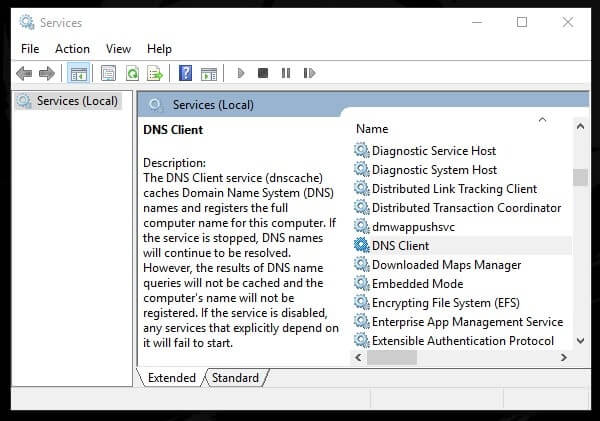Click gear icon beside Diagnostic Service Host
This screenshot has height=421, width=600.
(362, 150)
